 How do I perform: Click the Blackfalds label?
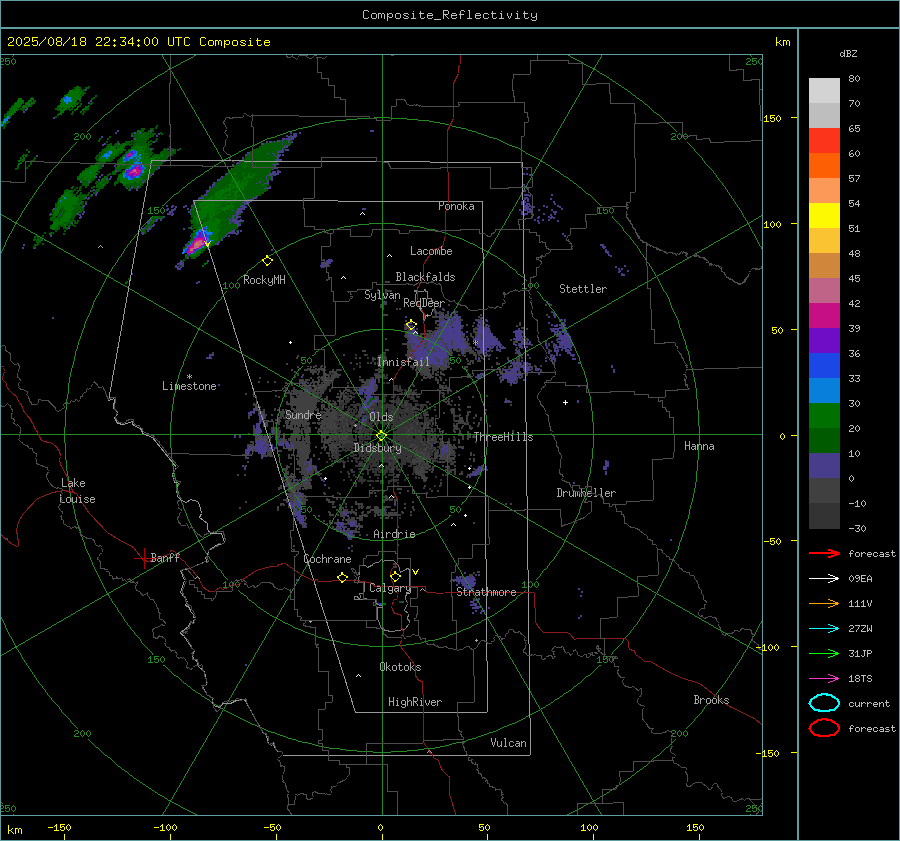tap(425, 277)
